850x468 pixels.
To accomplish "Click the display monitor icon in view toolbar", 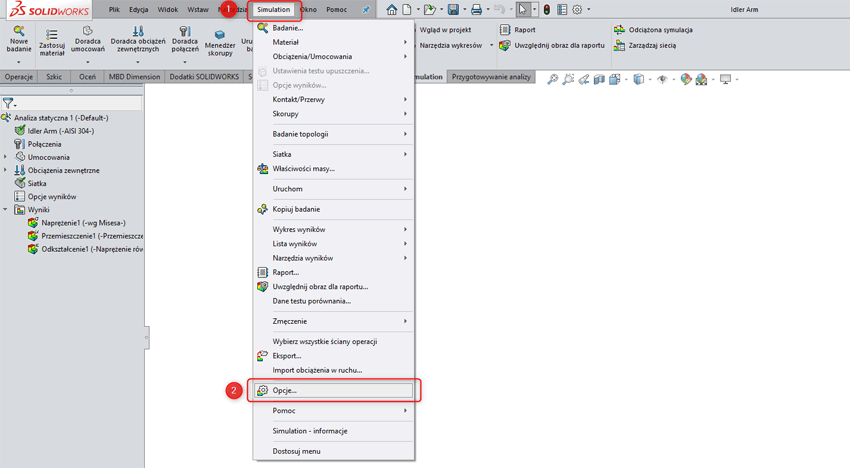I will pyautogui.click(x=725, y=79).
